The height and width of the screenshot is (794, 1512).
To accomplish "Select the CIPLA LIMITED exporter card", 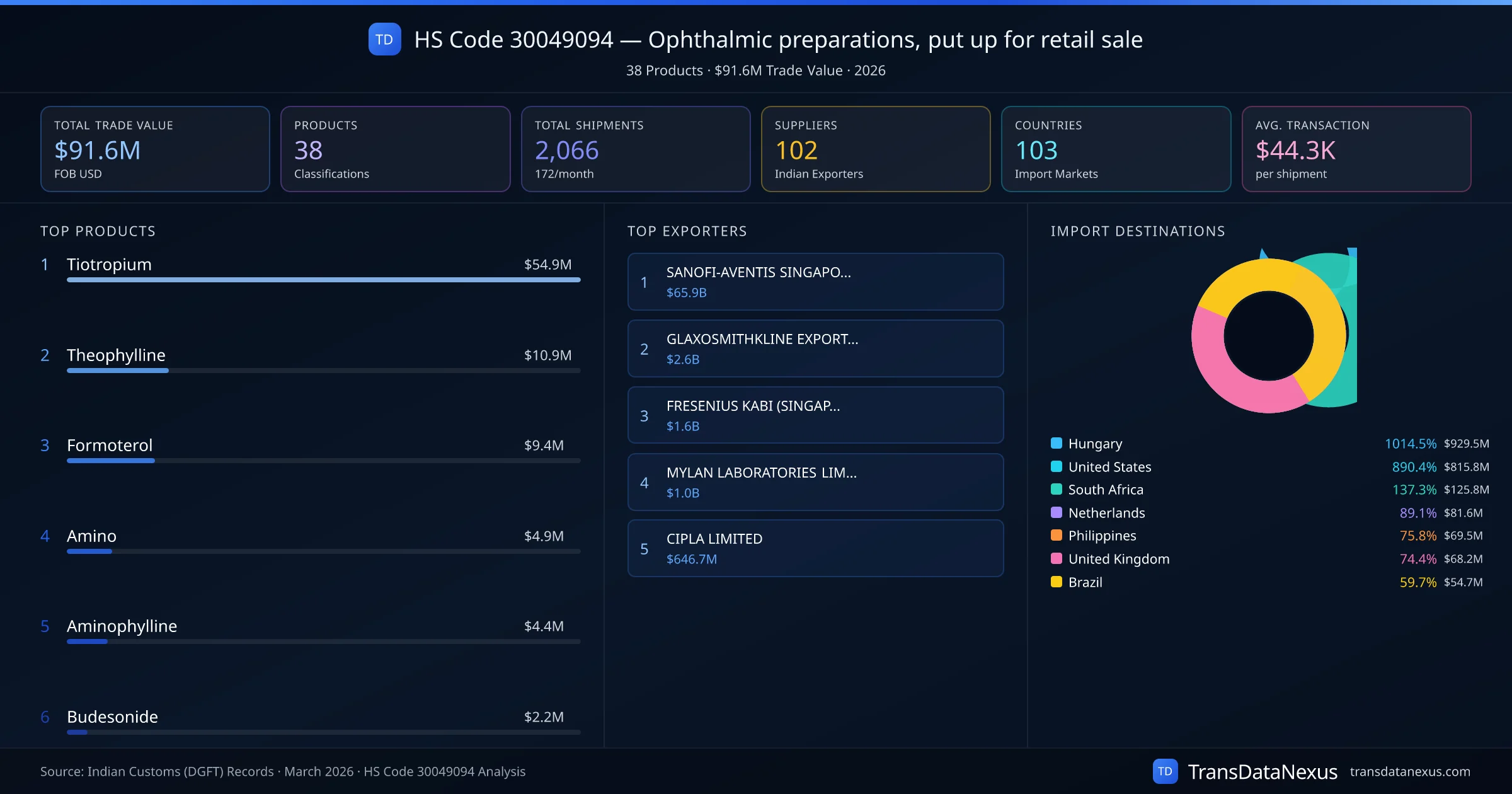I will coord(815,548).
